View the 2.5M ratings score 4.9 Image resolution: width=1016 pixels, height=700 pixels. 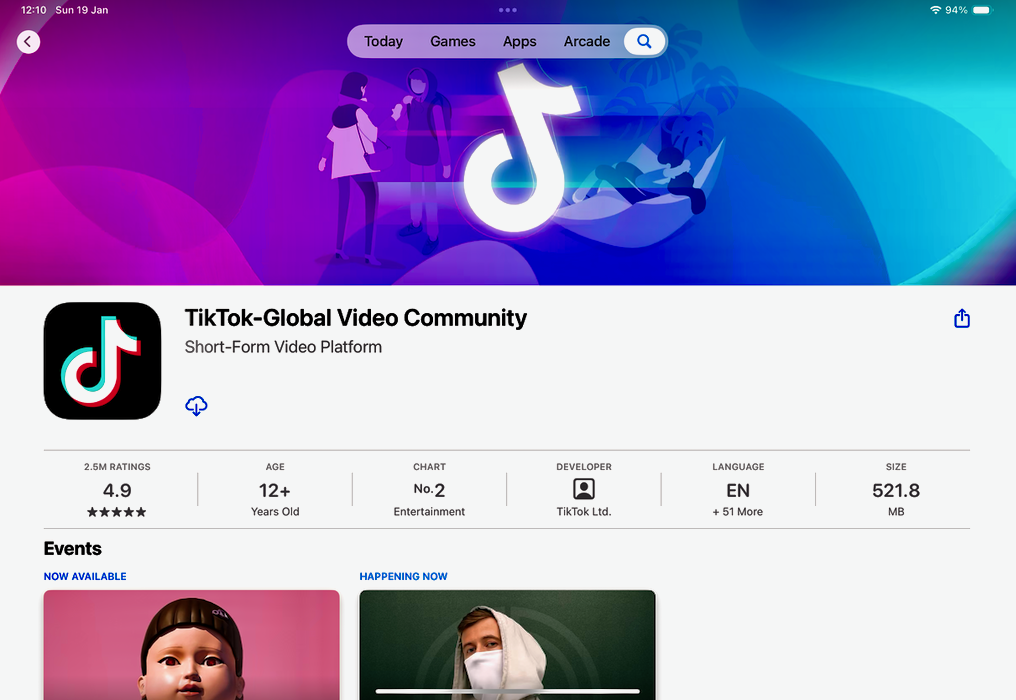coord(117,490)
